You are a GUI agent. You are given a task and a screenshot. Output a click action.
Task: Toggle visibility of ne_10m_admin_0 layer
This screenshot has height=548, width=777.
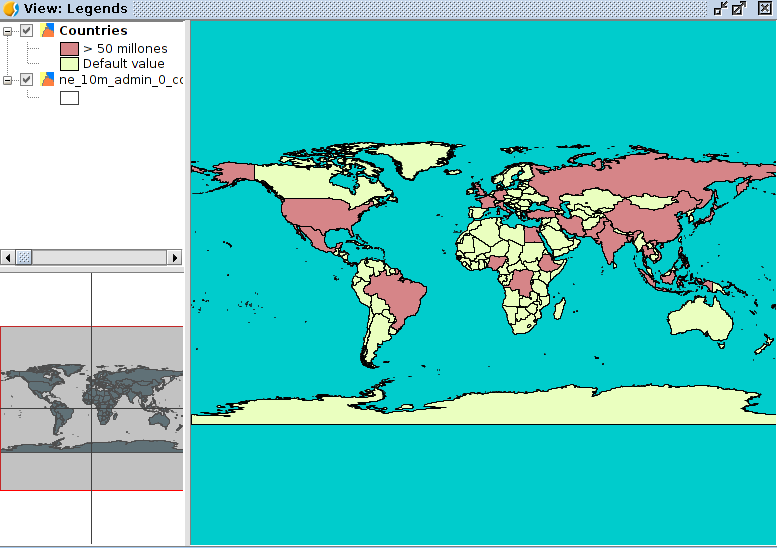27,79
